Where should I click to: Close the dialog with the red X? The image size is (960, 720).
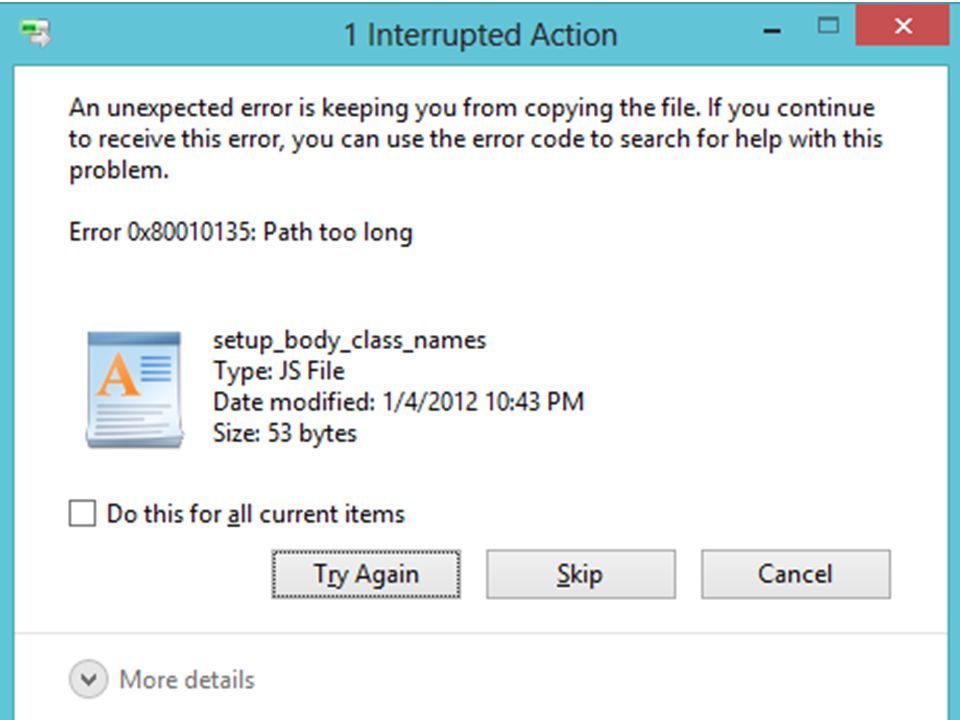902,26
